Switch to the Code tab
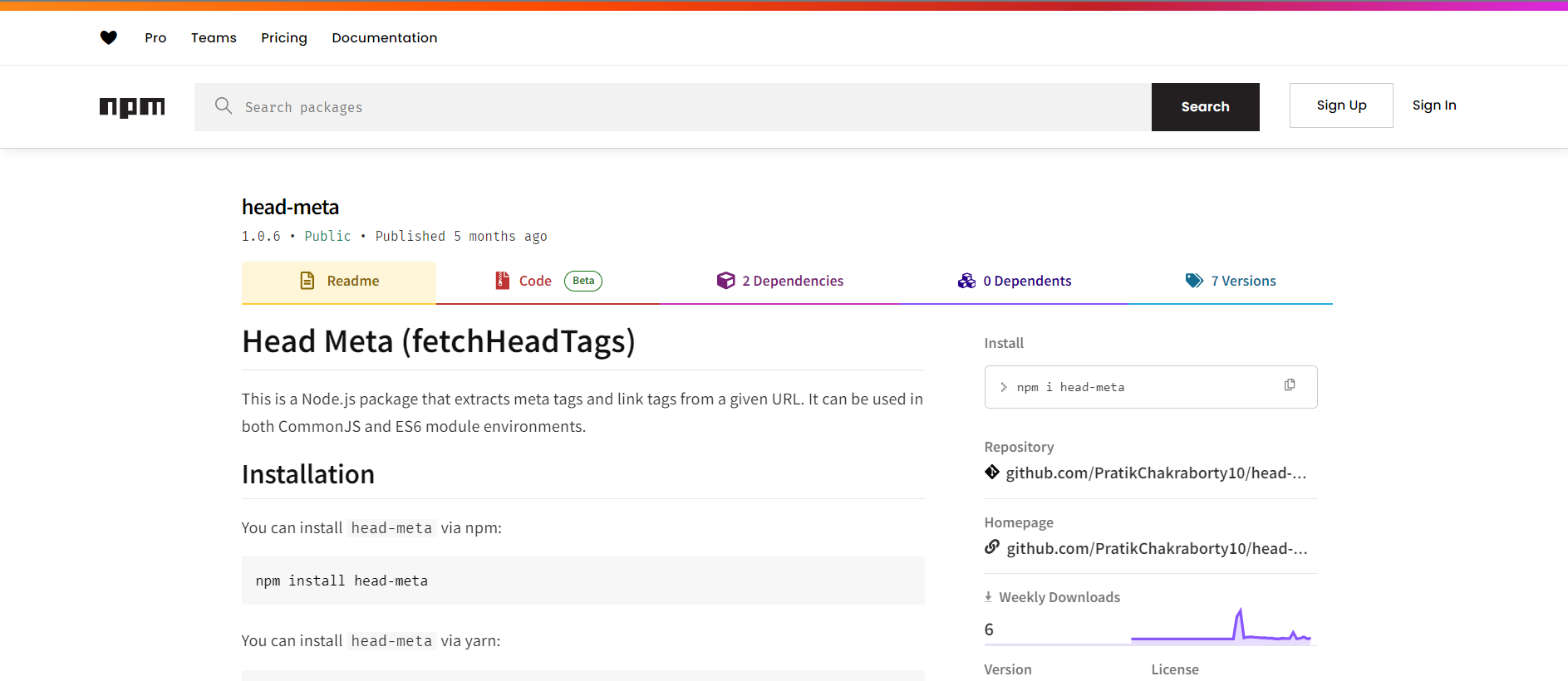The image size is (1568, 681). 548,282
